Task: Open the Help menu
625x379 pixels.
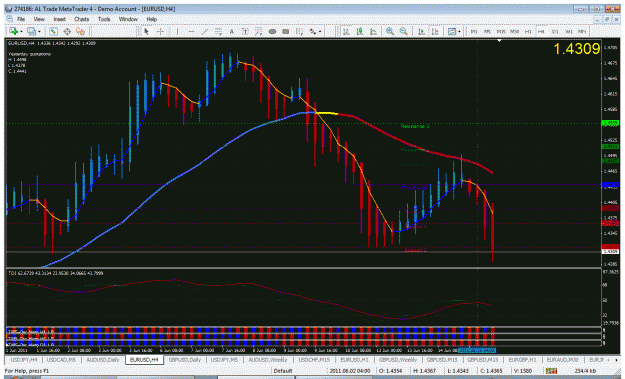Action: click(x=151, y=19)
